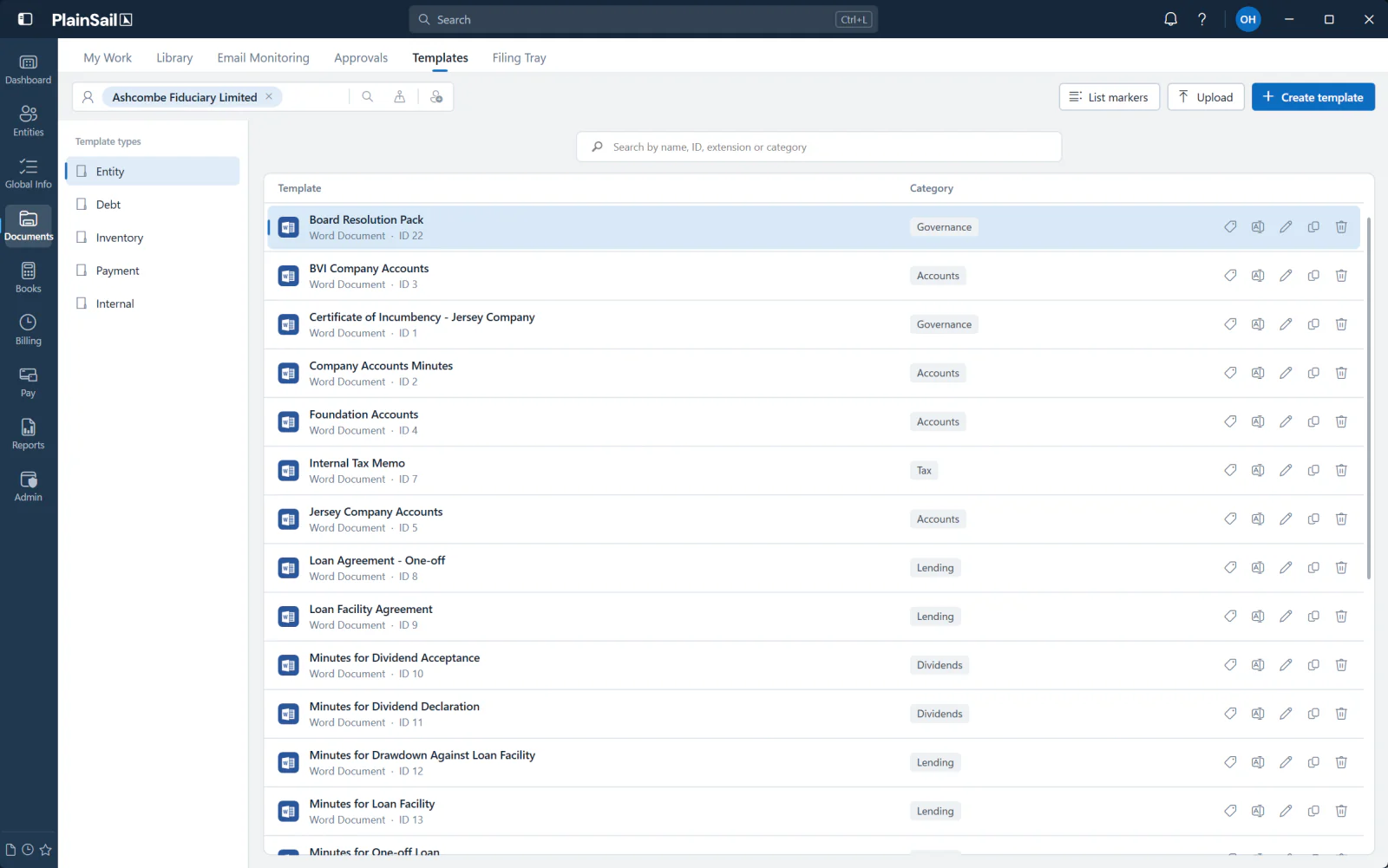Open notifications bell

[1170, 19]
